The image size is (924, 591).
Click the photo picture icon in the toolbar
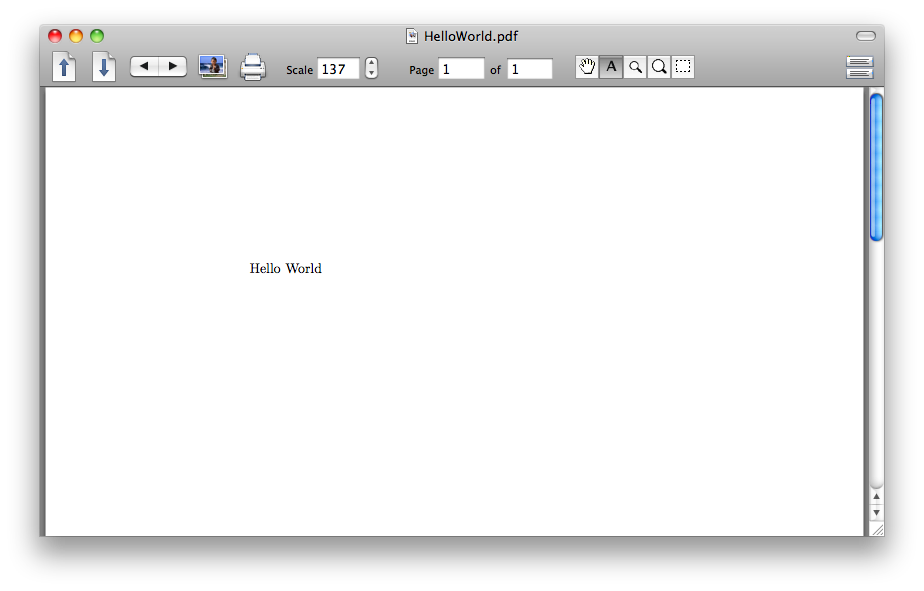click(x=213, y=67)
